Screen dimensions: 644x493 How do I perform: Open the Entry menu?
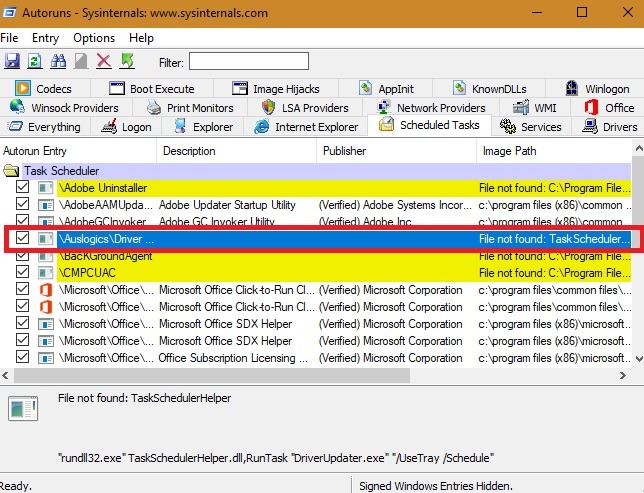[x=45, y=38]
